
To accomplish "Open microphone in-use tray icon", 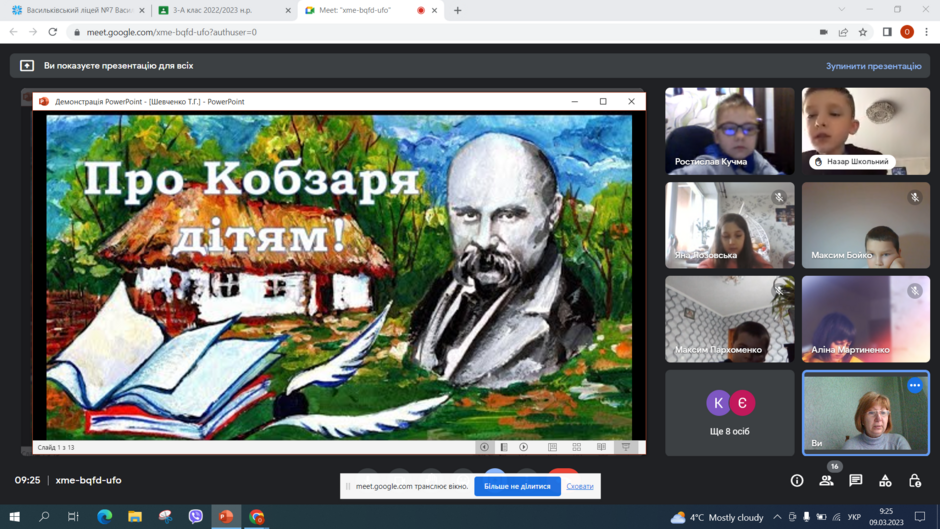I will (807, 517).
